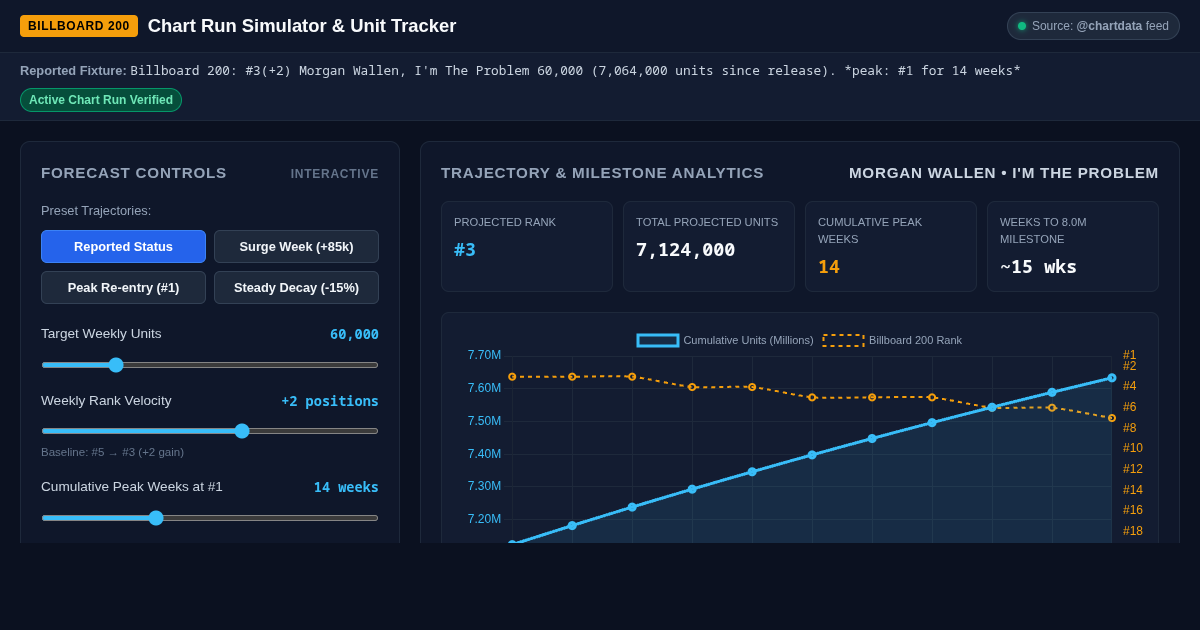Select the Projected Rank card
This screenshot has height=630, width=1200.
pyautogui.click(x=527, y=247)
